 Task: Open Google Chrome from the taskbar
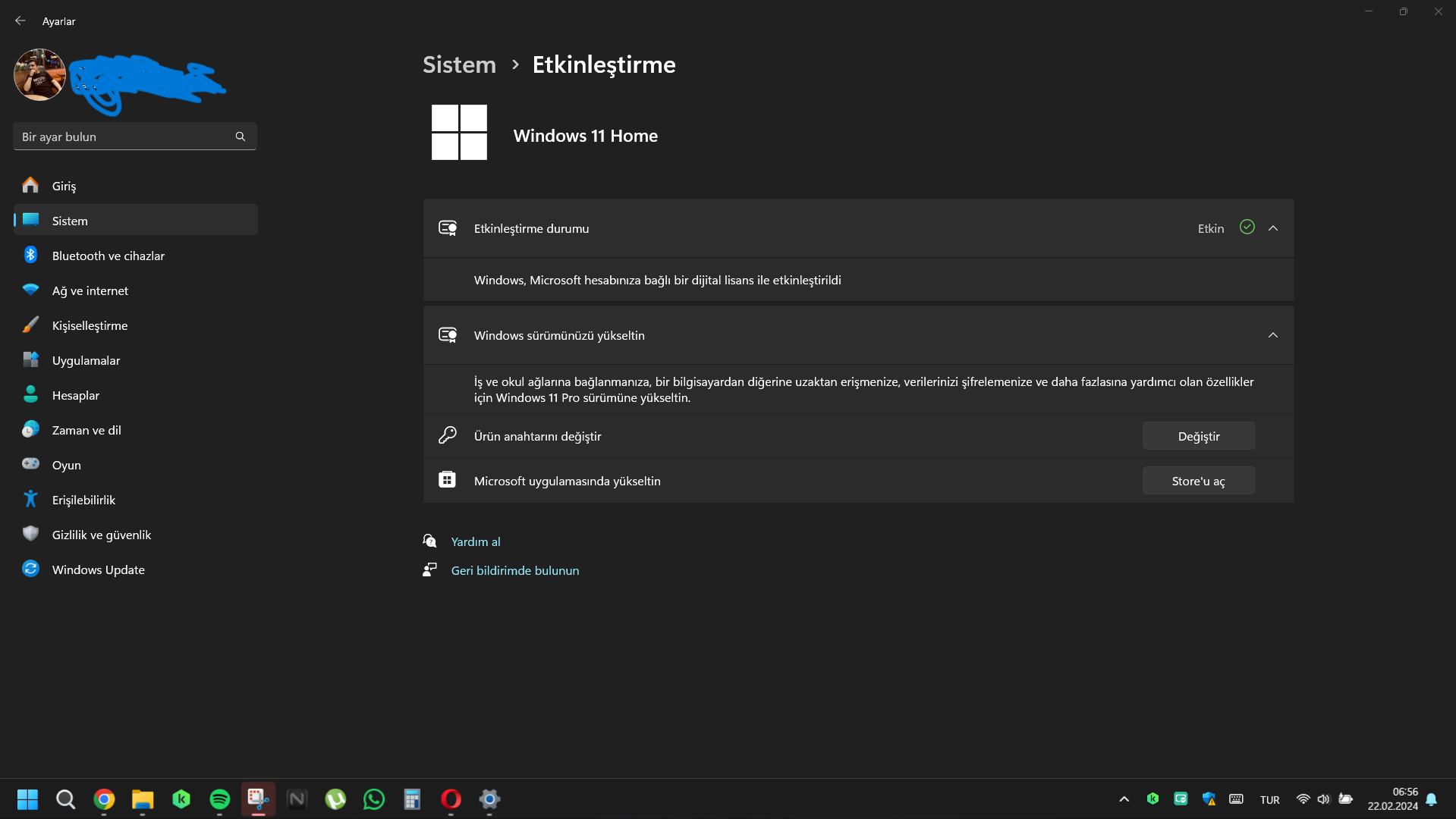[104, 799]
